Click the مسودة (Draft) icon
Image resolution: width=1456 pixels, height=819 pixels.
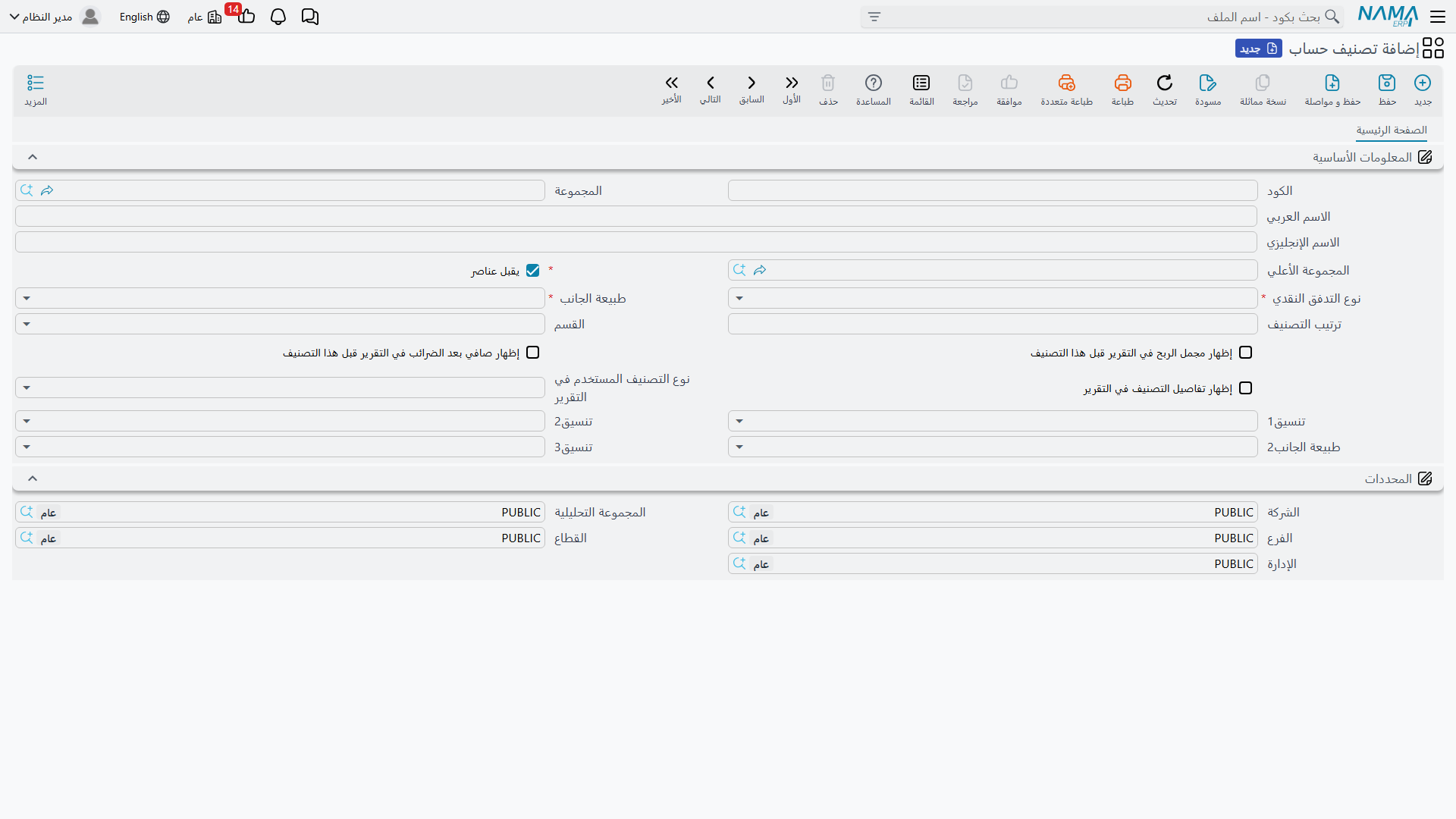click(1208, 83)
